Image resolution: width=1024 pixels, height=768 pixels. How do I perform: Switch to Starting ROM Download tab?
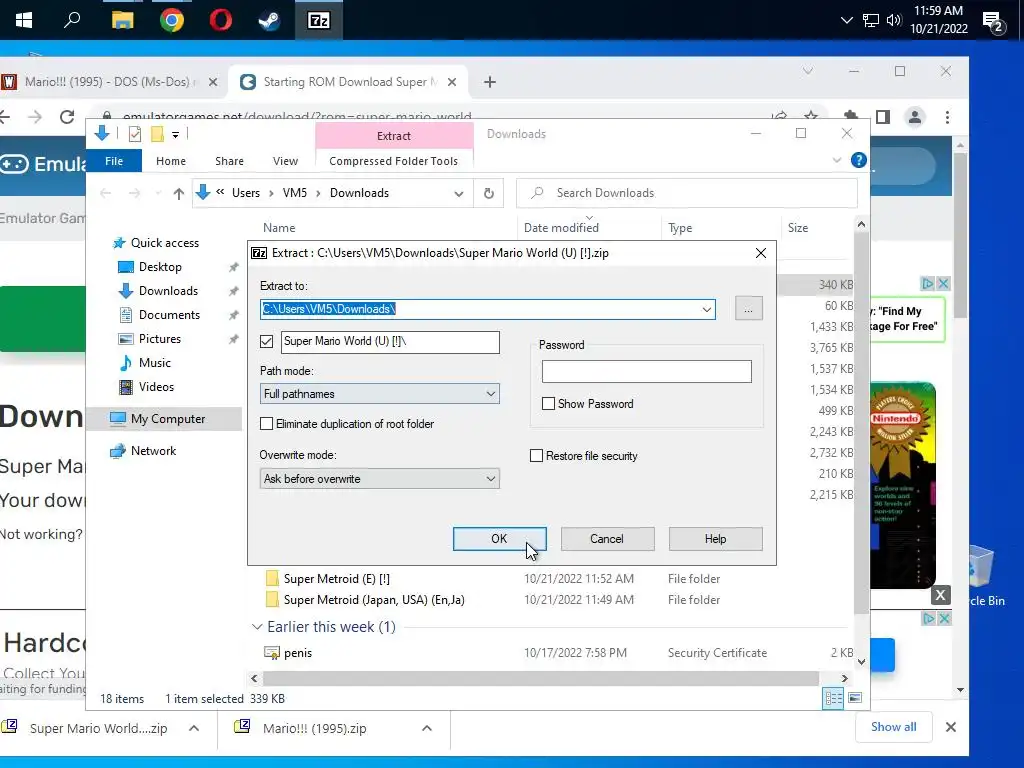pos(349,82)
